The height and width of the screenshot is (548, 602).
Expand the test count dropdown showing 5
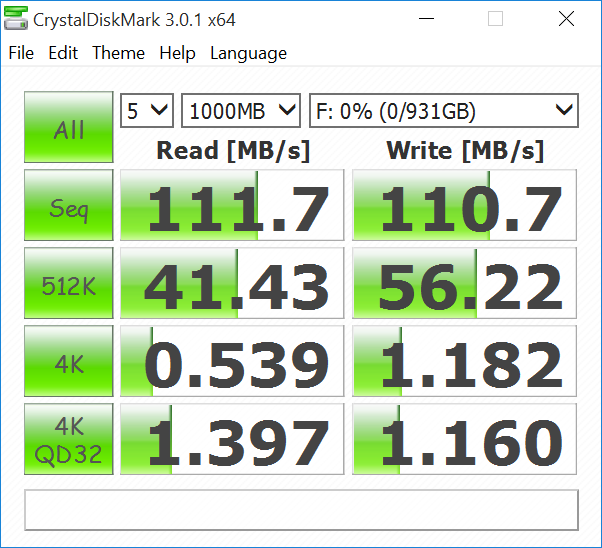tap(147, 111)
